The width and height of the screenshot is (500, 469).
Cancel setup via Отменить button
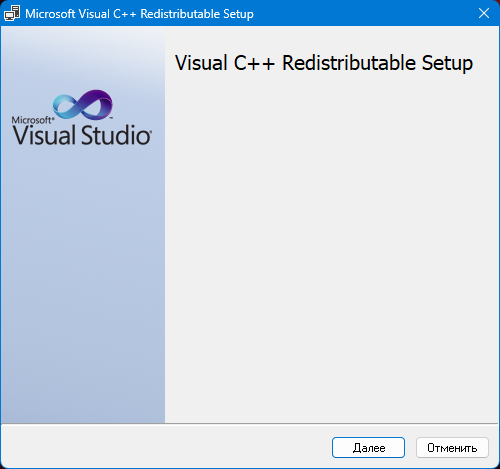(452, 448)
